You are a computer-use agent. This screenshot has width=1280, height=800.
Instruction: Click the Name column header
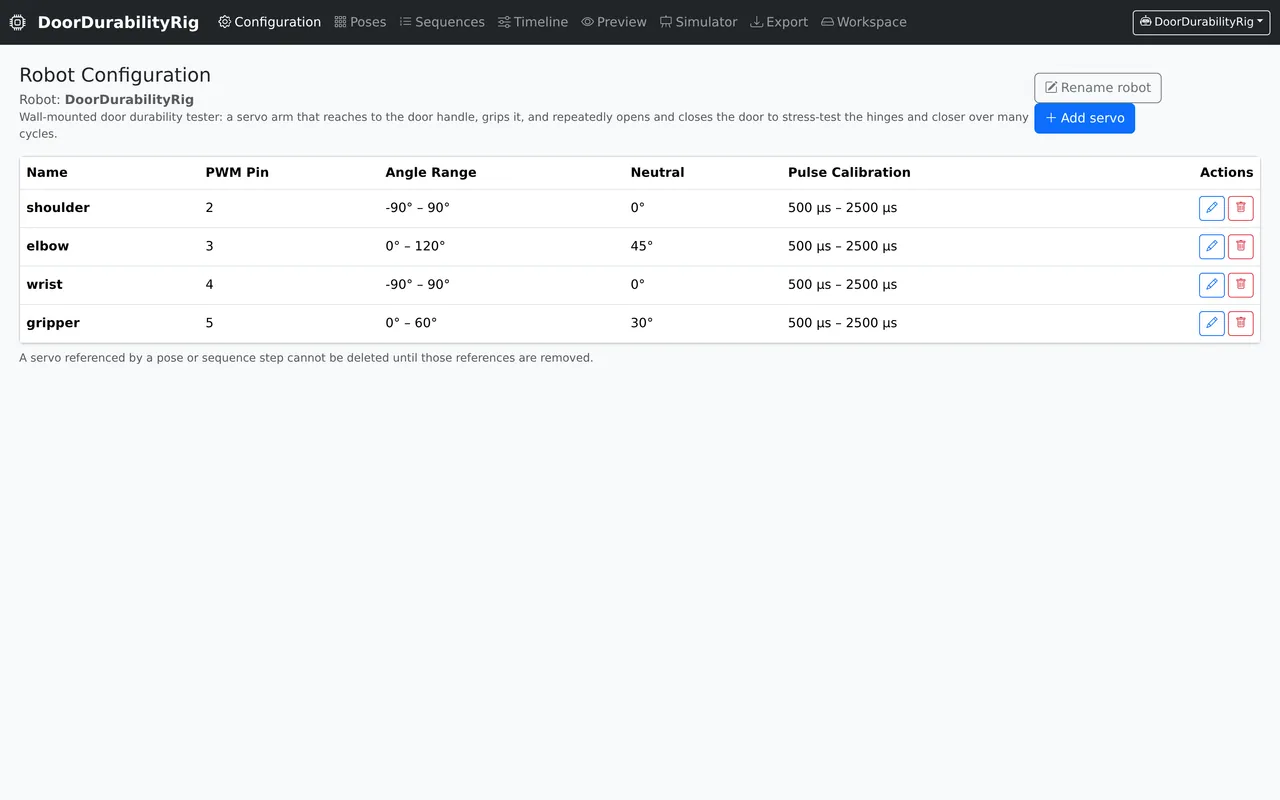tap(47, 172)
